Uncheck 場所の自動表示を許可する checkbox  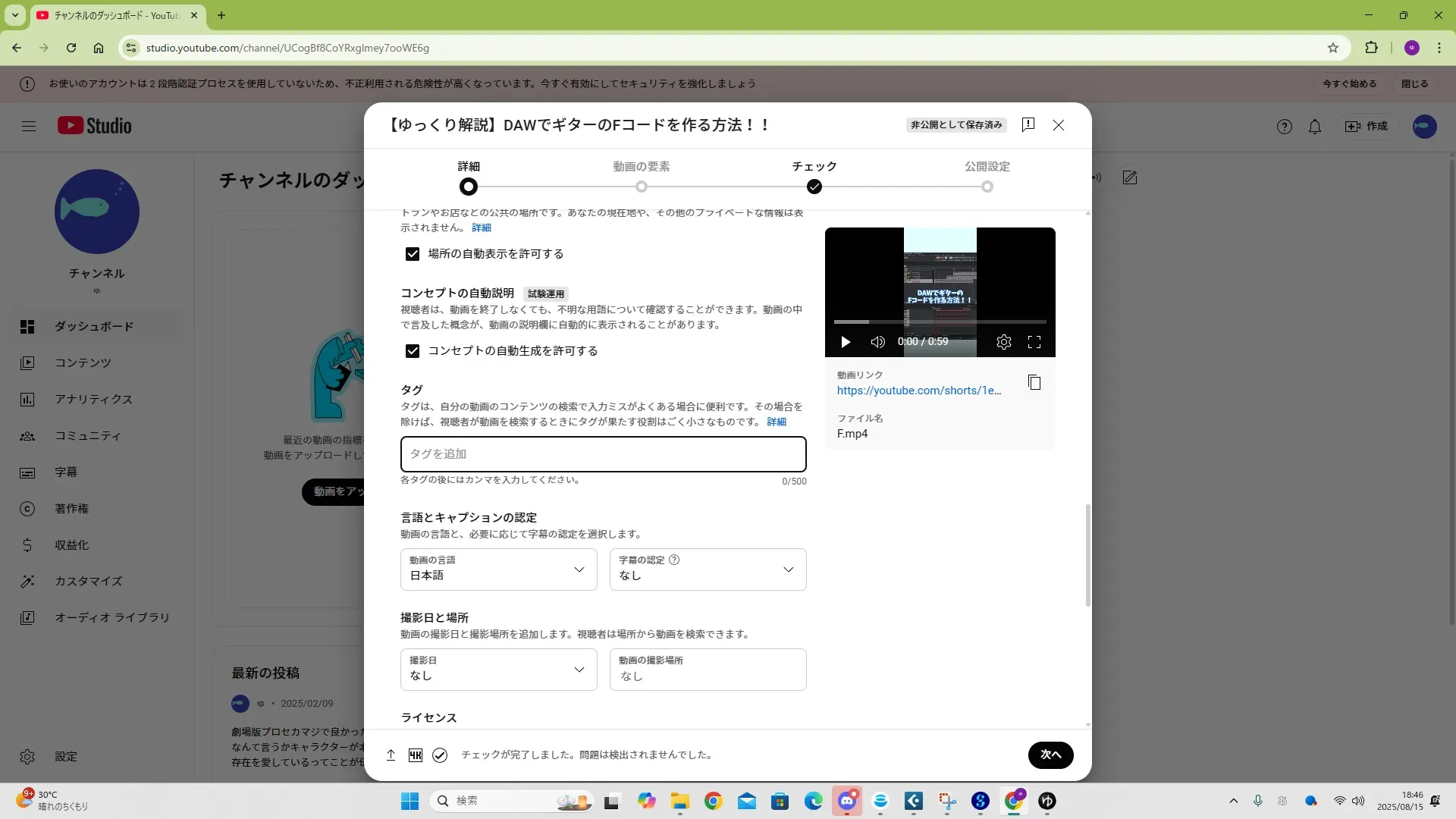[x=413, y=254]
